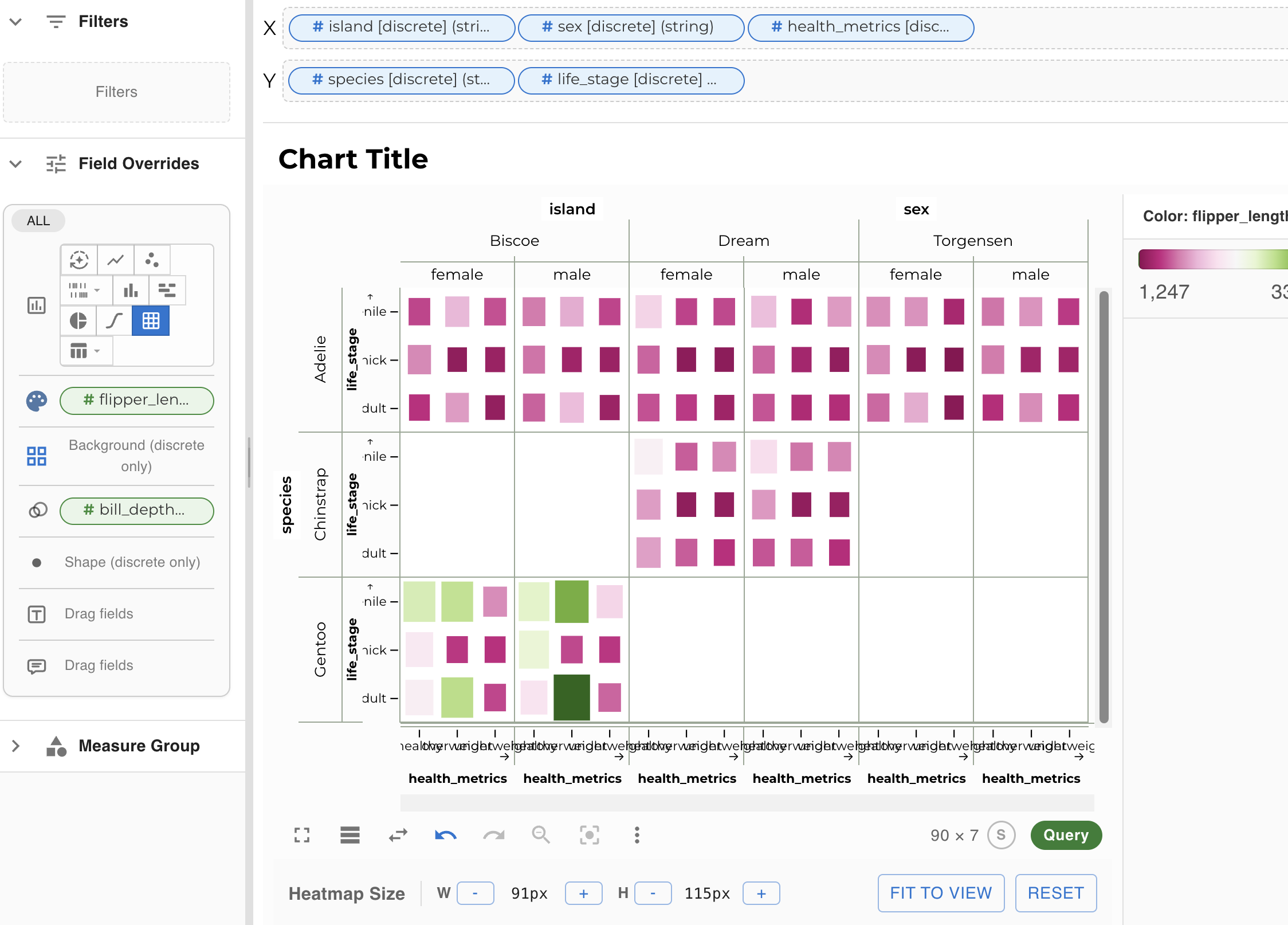Image resolution: width=1288 pixels, height=925 pixels.
Task: Select the line chart mark type
Action: pyautogui.click(x=116, y=260)
